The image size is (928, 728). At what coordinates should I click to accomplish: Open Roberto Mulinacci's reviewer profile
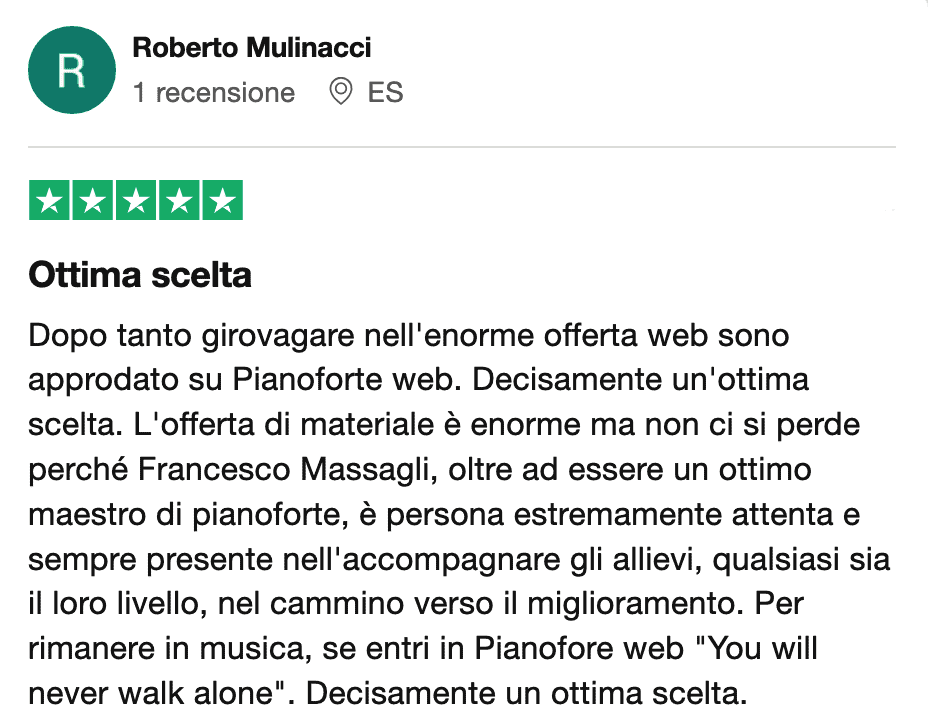pos(251,47)
